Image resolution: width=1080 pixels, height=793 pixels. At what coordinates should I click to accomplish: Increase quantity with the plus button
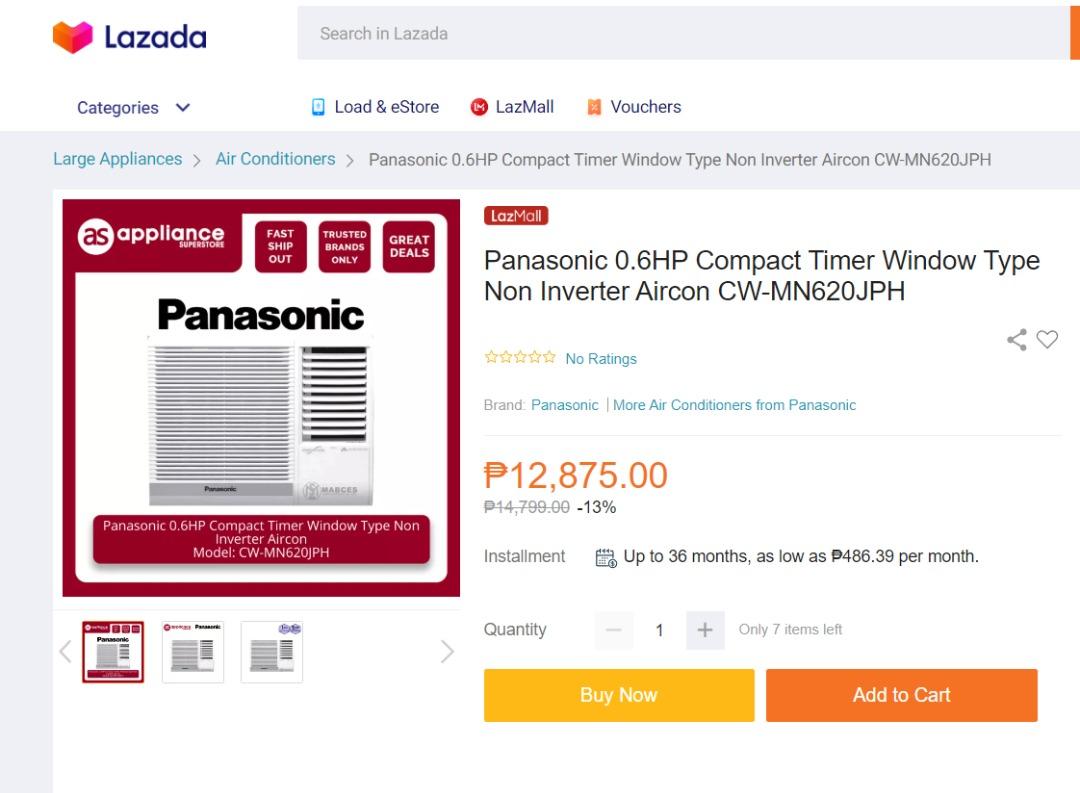[x=705, y=630]
